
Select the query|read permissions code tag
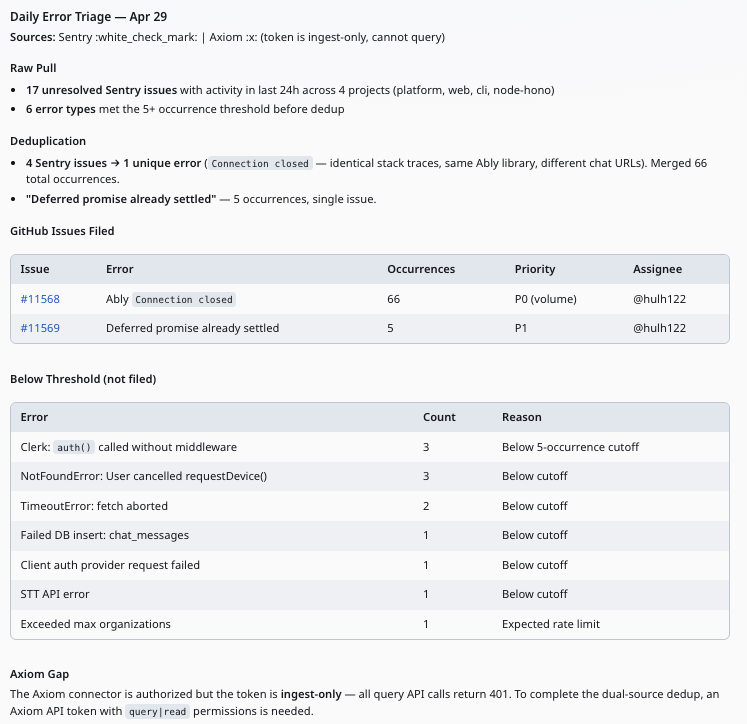[157, 712]
